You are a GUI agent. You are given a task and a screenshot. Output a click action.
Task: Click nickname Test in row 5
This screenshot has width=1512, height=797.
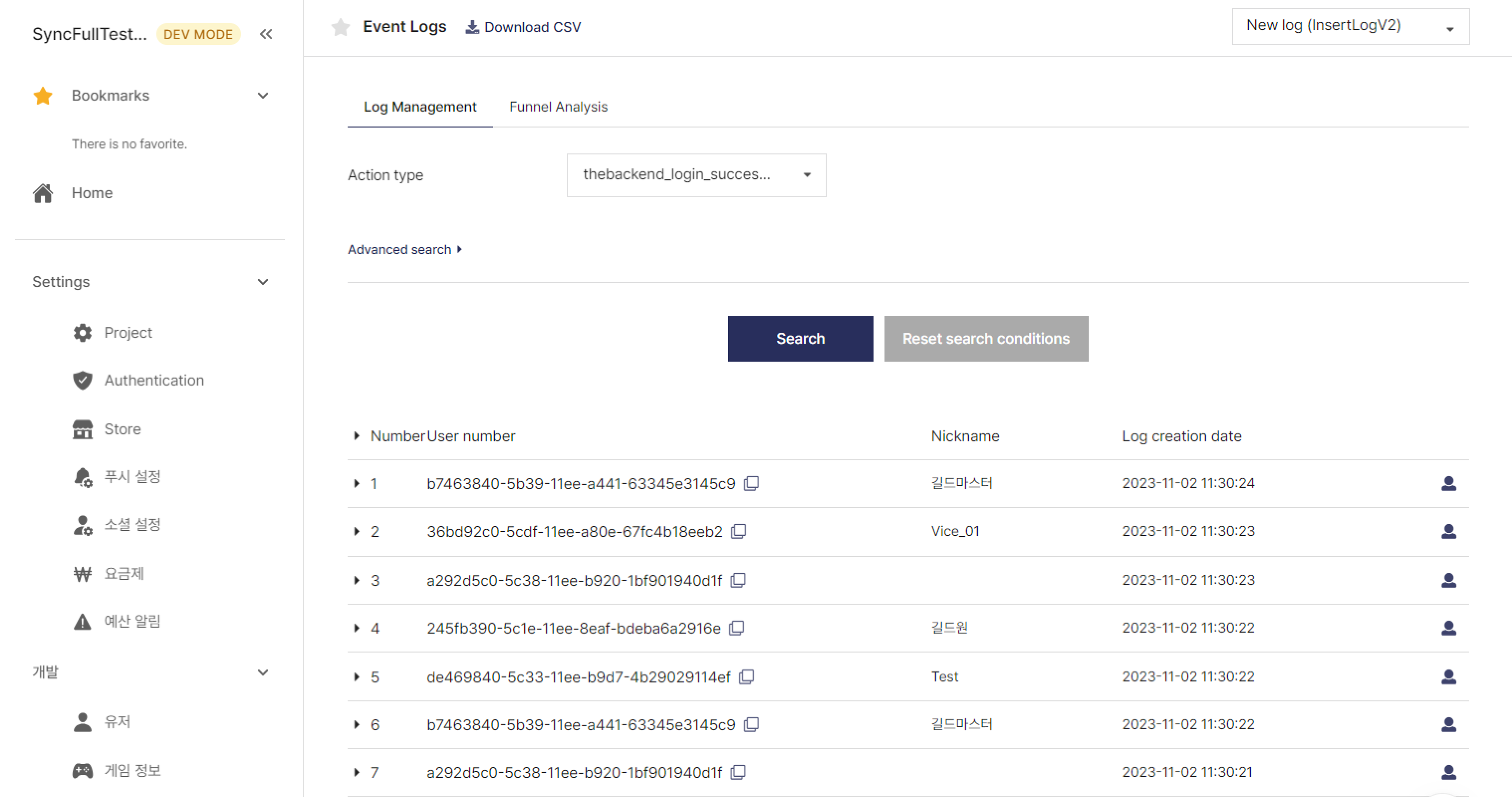[944, 676]
